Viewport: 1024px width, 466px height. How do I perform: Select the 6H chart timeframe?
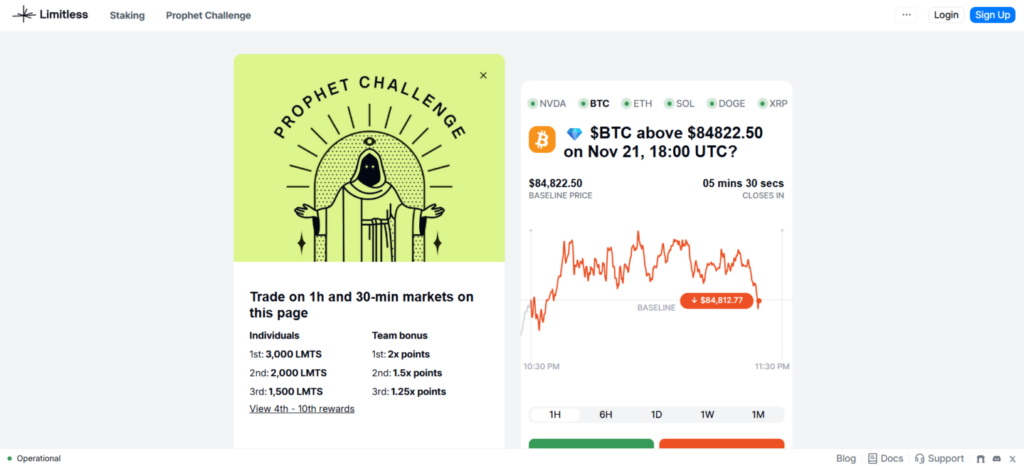click(x=606, y=415)
